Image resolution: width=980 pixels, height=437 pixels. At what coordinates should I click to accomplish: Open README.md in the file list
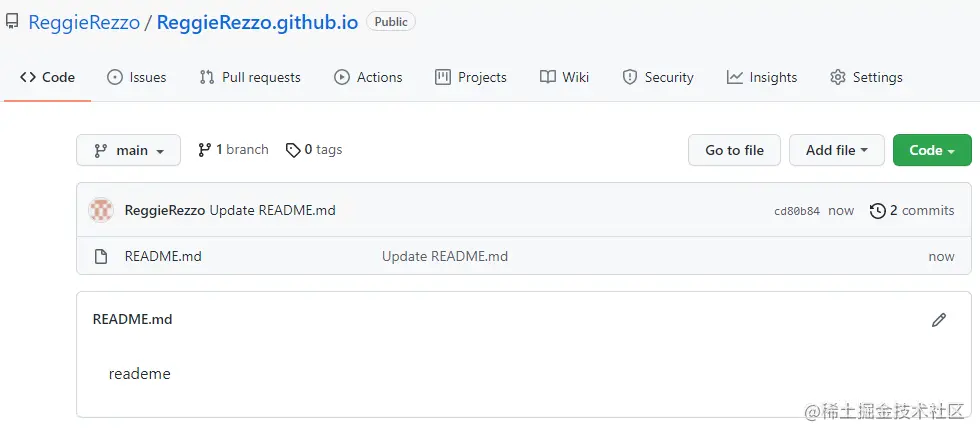[163, 256]
